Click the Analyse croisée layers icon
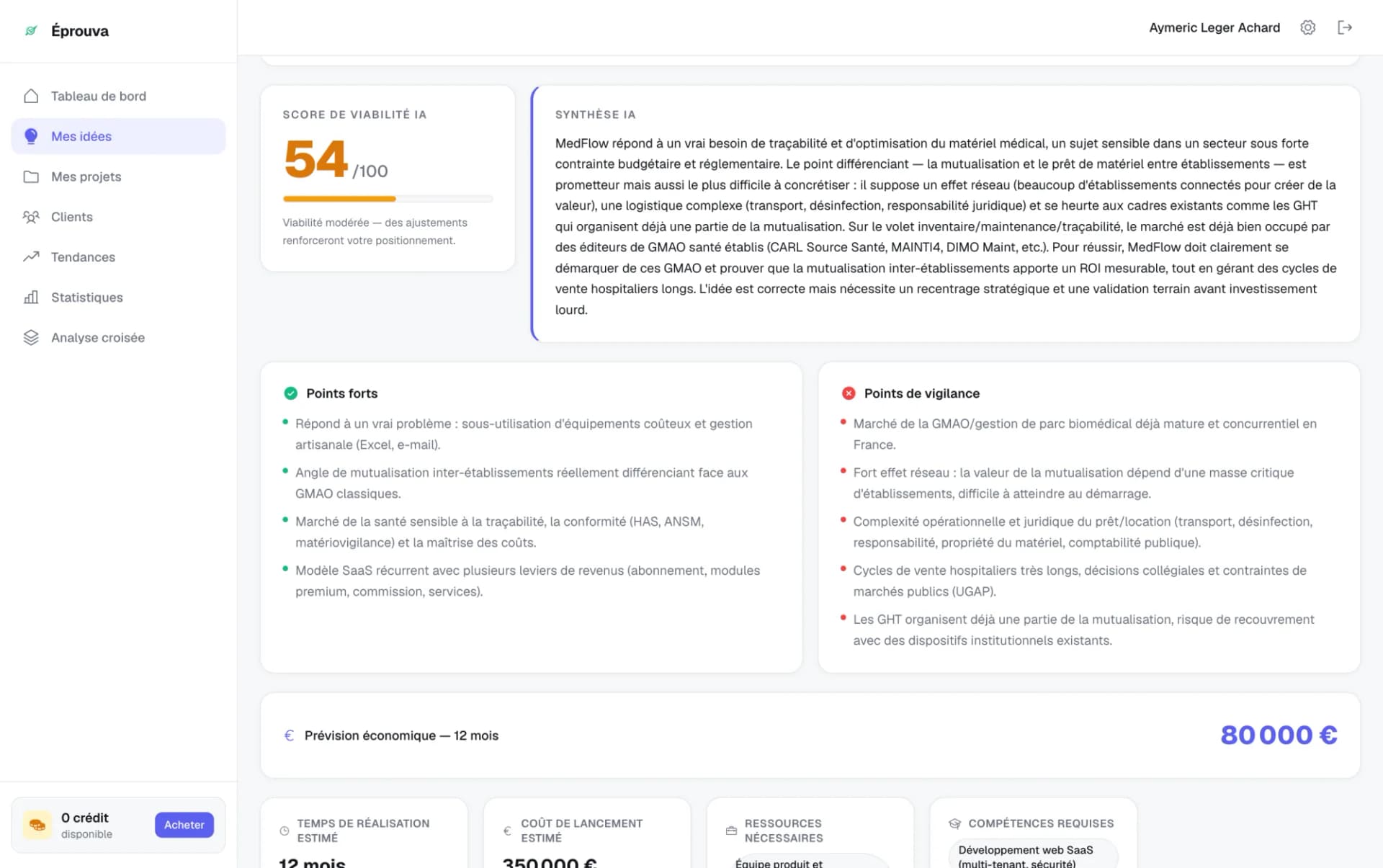Image resolution: width=1383 pixels, height=868 pixels. [x=31, y=337]
